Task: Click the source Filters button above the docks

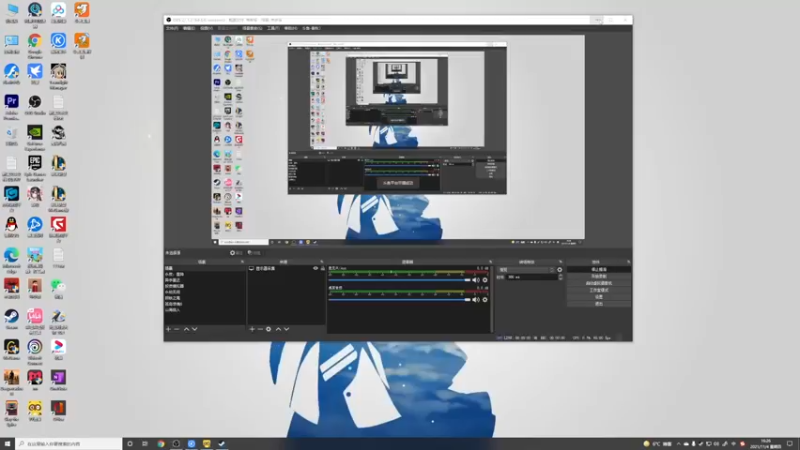Action: [254, 253]
